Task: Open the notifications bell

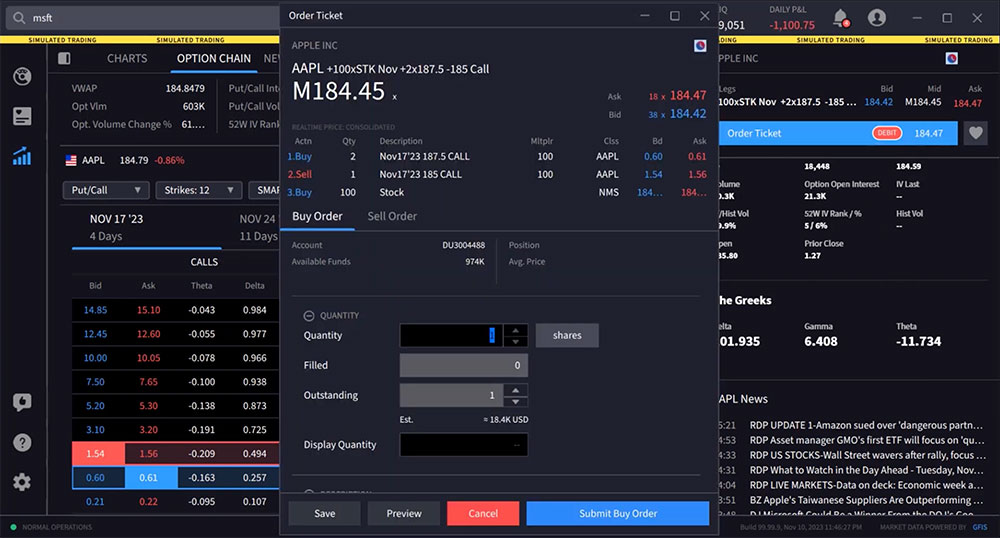Action: tap(840, 17)
